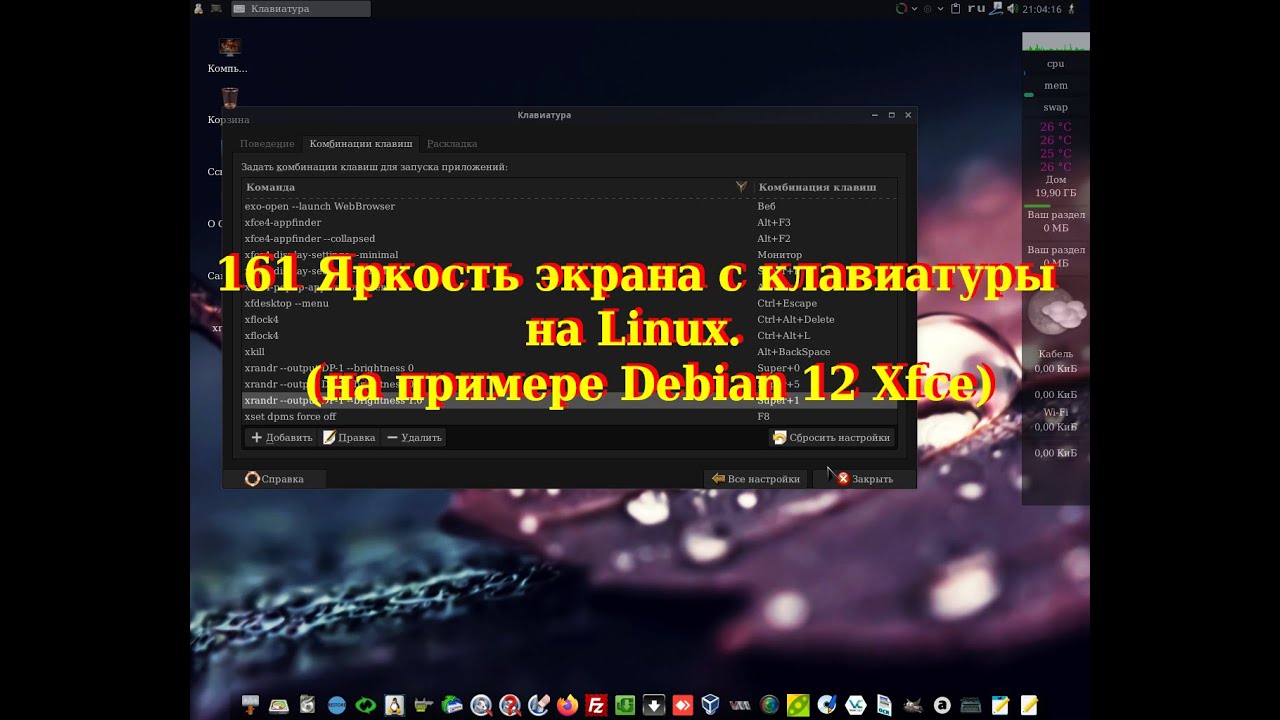Click the ru keyboard layout indicator
Screen dimensions: 1280x720
tap(977, 8)
